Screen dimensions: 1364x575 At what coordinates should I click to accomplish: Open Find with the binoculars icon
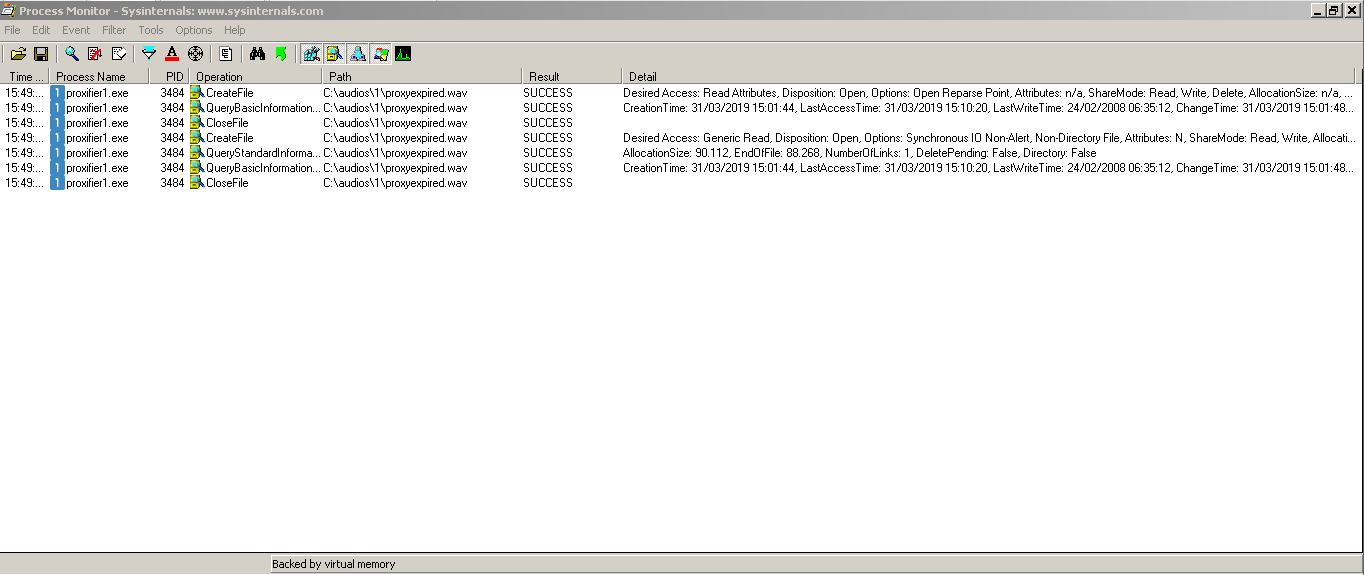[257, 54]
